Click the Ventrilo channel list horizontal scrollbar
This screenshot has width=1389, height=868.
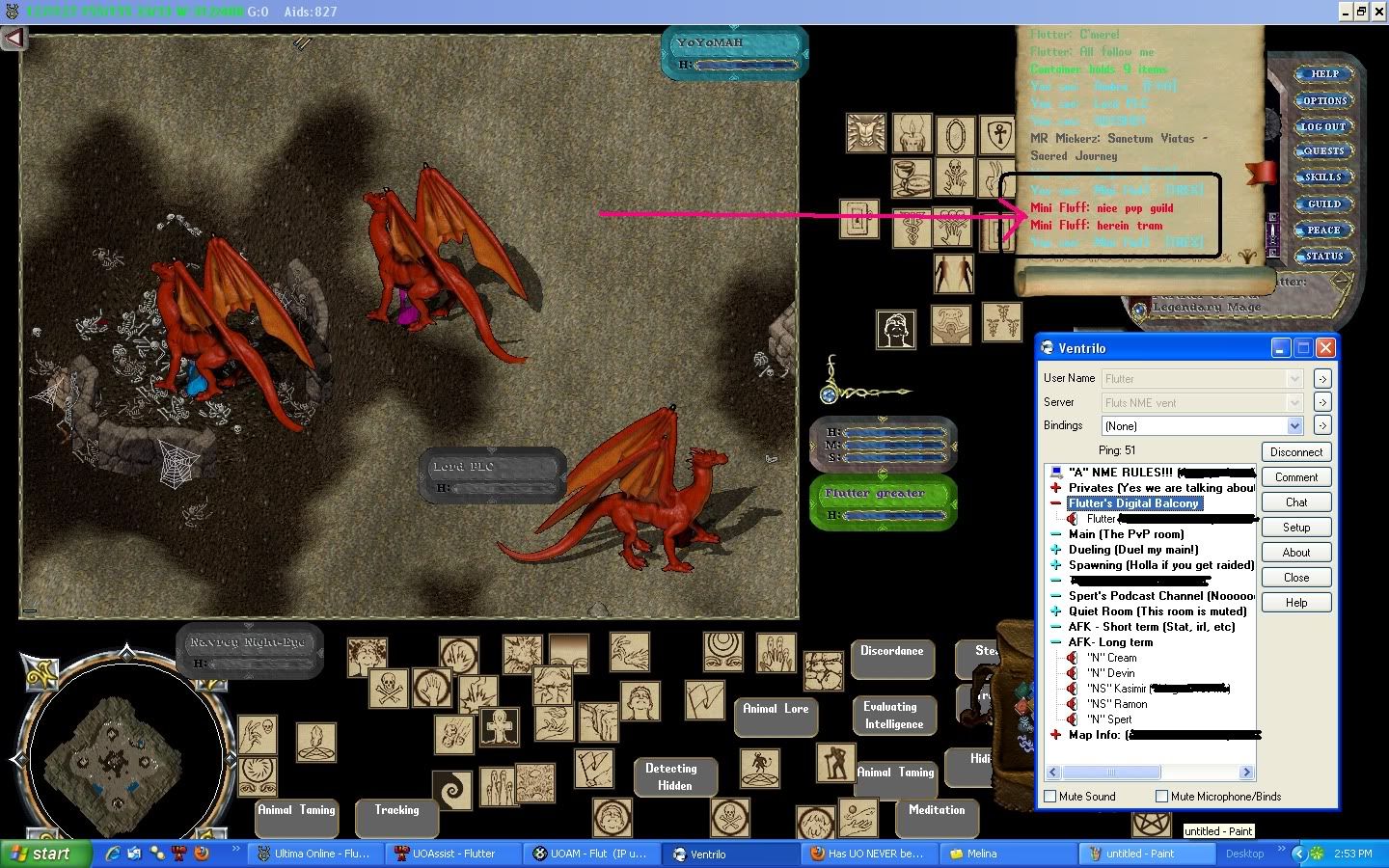[1151, 773]
